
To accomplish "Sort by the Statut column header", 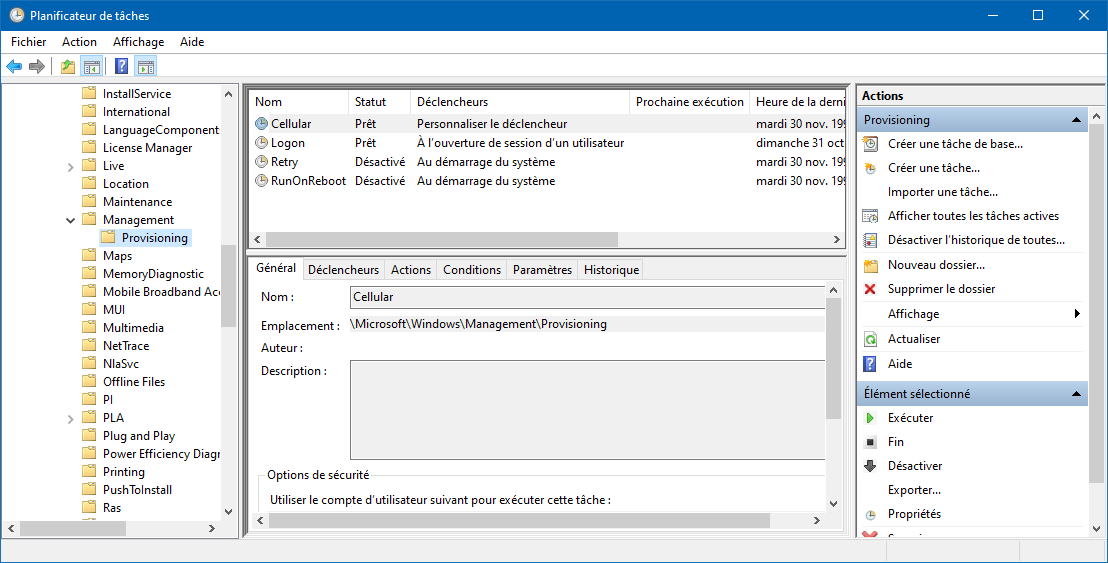I will tap(379, 102).
